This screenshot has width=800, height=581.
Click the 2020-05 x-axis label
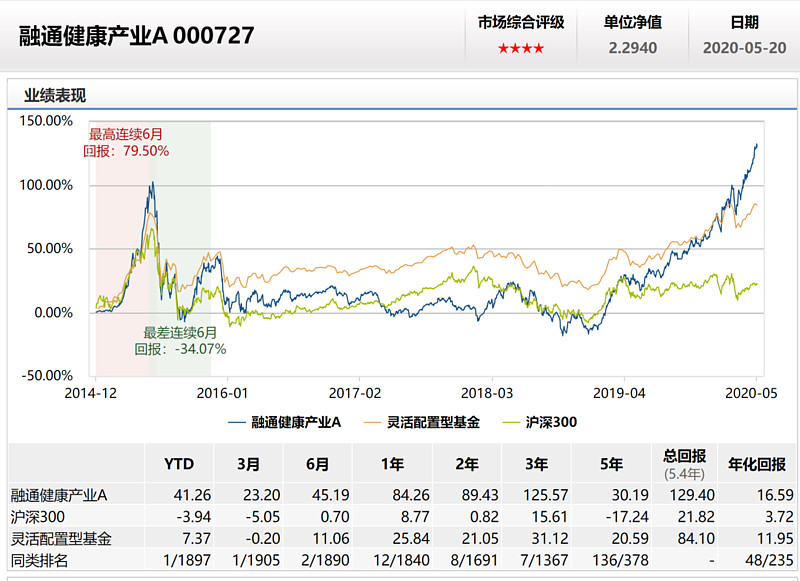click(751, 393)
